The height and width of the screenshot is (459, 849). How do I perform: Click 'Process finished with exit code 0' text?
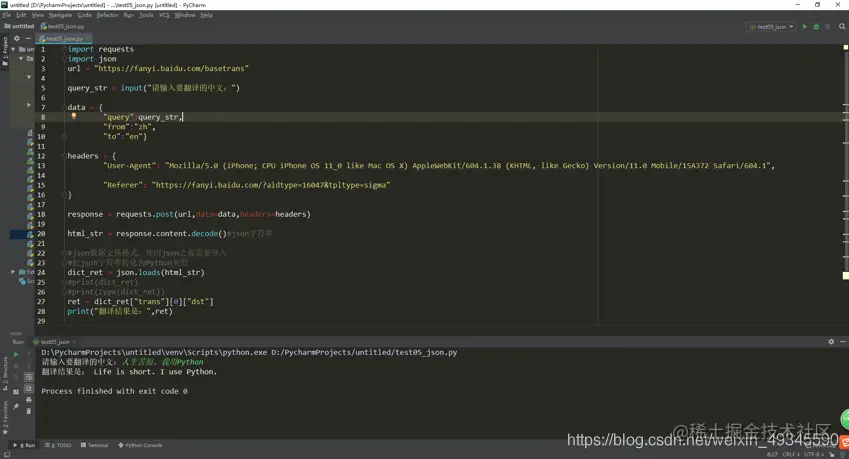click(x=114, y=391)
